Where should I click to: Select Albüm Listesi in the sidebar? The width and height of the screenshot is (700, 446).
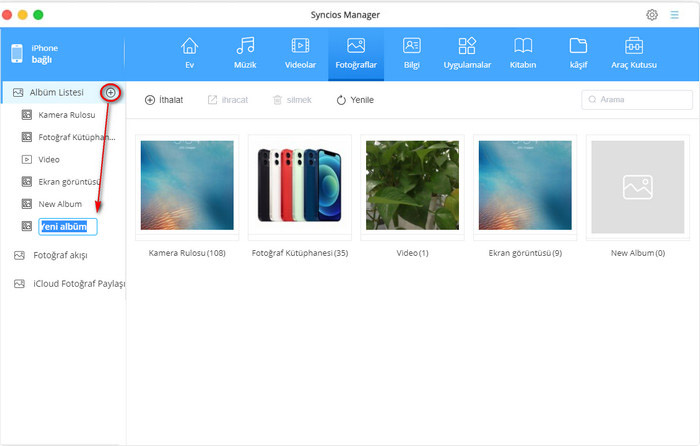[x=57, y=92]
